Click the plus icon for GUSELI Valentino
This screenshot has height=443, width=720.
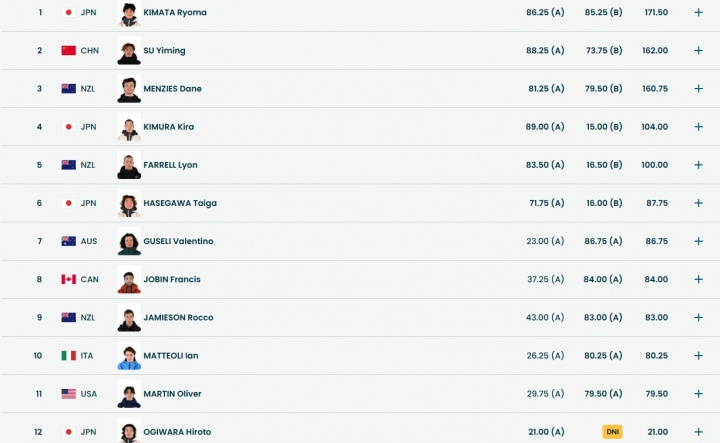click(x=698, y=241)
